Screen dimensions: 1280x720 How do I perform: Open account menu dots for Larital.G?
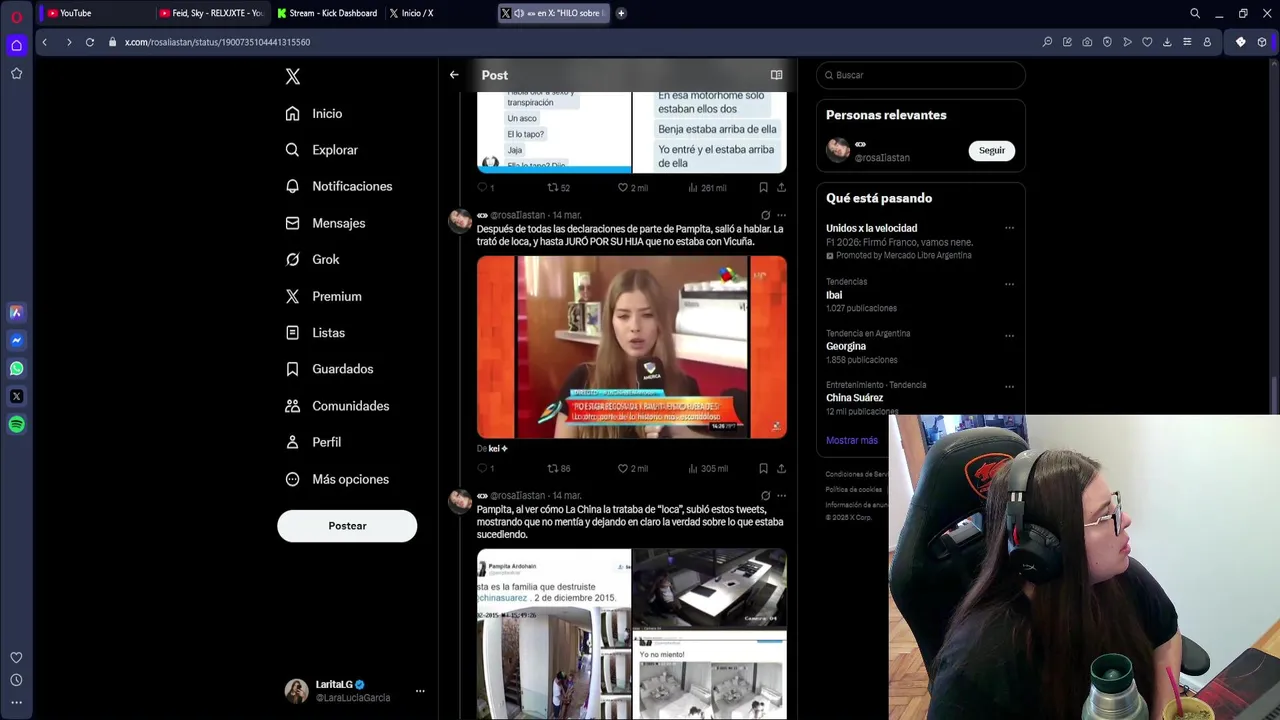click(x=420, y=691)
